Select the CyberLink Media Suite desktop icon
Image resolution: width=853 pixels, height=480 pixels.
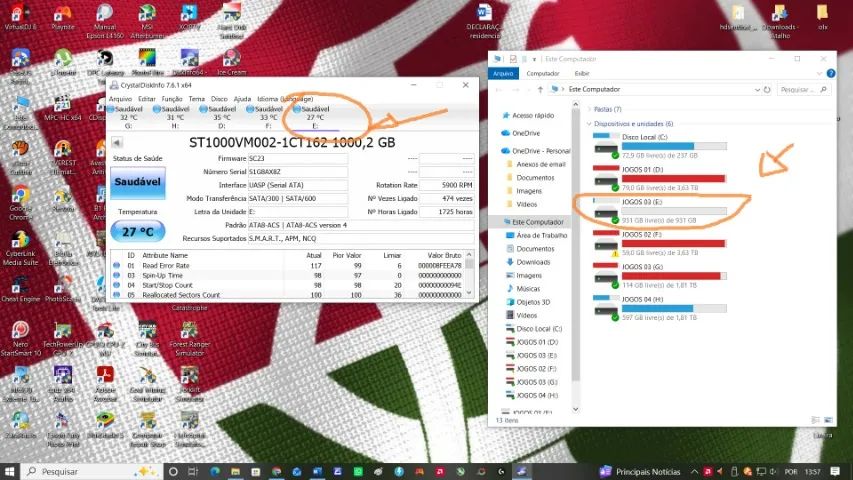20,248
